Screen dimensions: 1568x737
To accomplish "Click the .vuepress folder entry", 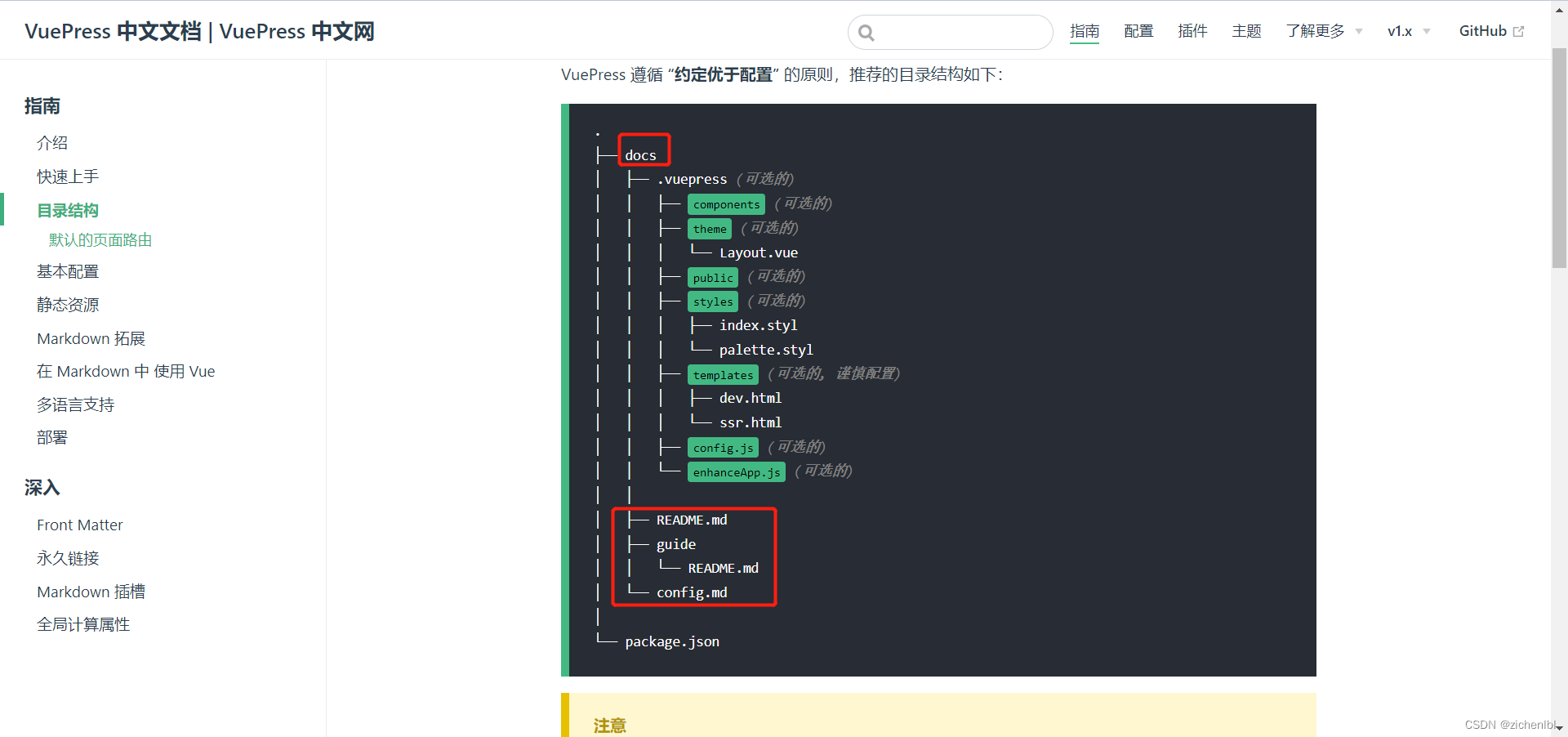I will [692, 179].
